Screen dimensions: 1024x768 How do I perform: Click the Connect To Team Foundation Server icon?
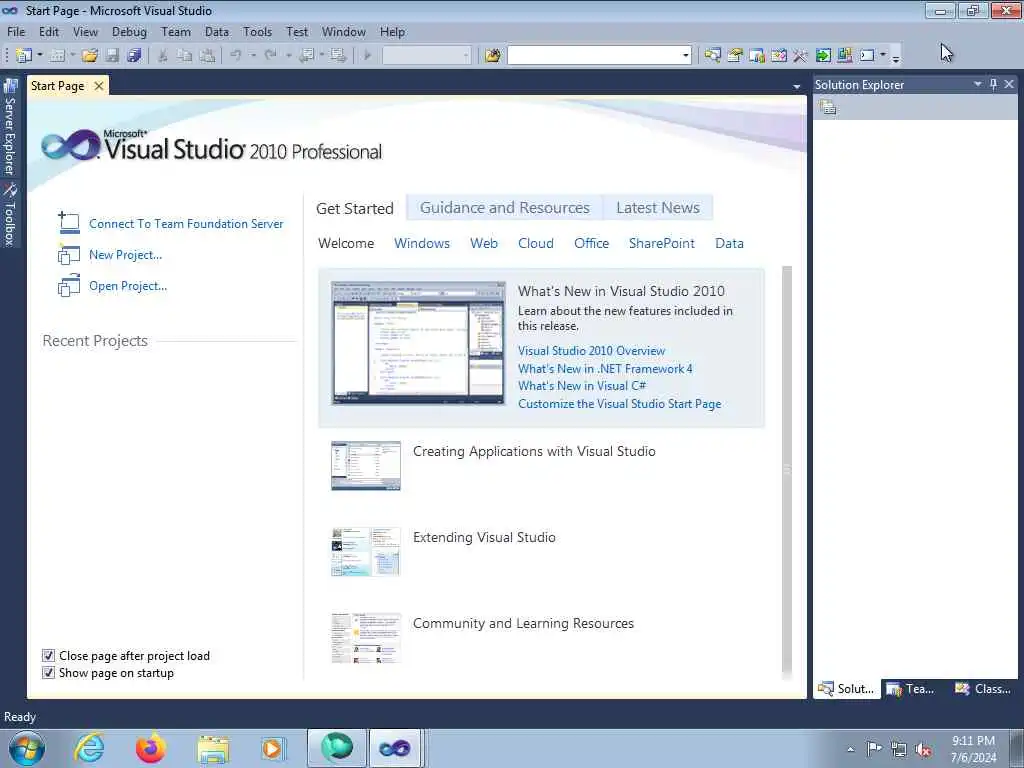coord(69,223)
